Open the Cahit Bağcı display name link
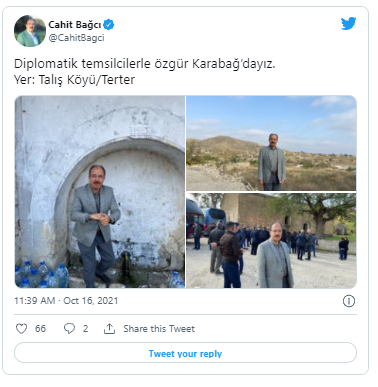Screen dimensions: 378x387 [x=75, y=25]
